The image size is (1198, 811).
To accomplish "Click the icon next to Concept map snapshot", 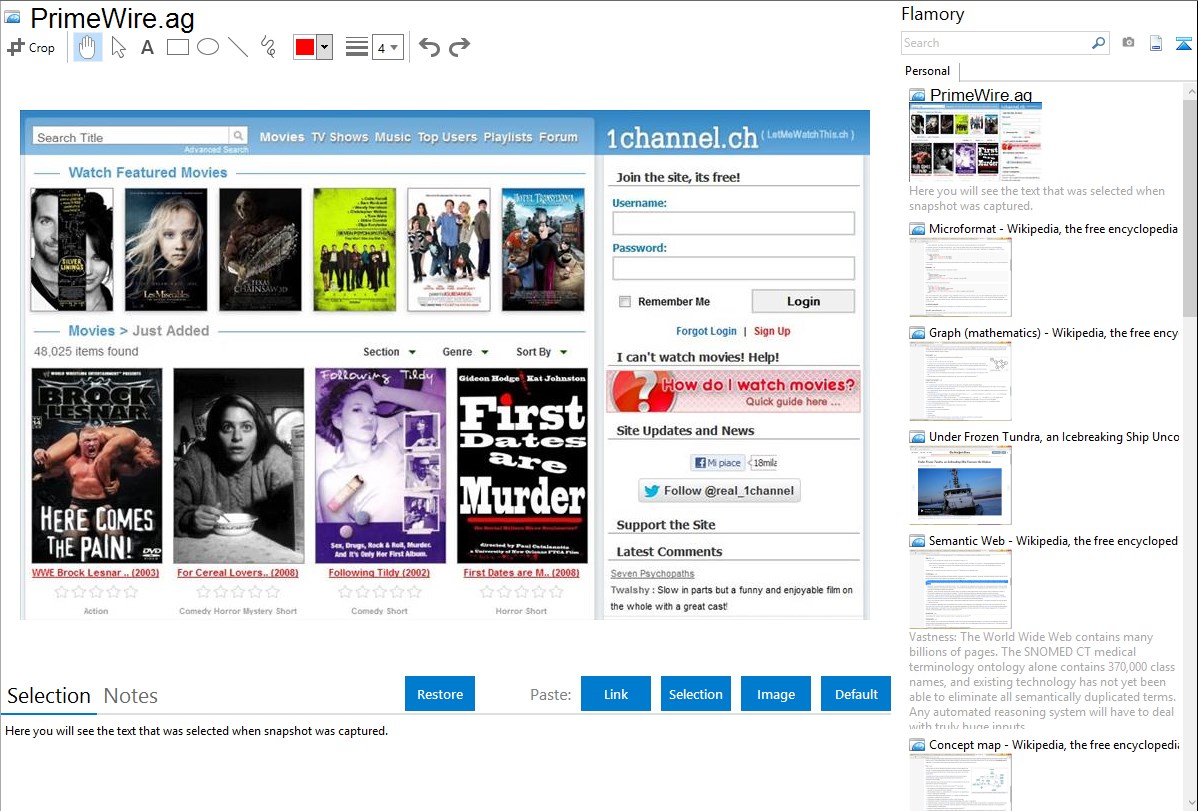I will [x=917, y=745].
